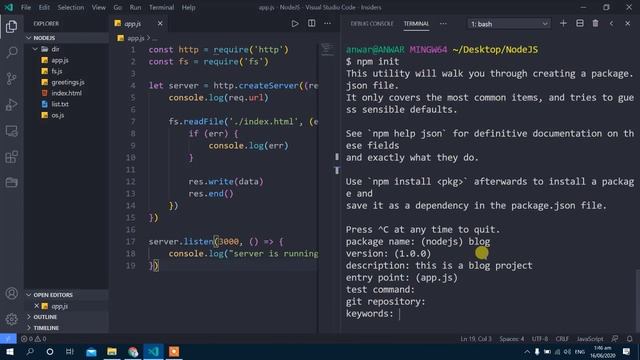The image size is (640, 360).
Task: Expand the Timeline section
Action: 67,328
